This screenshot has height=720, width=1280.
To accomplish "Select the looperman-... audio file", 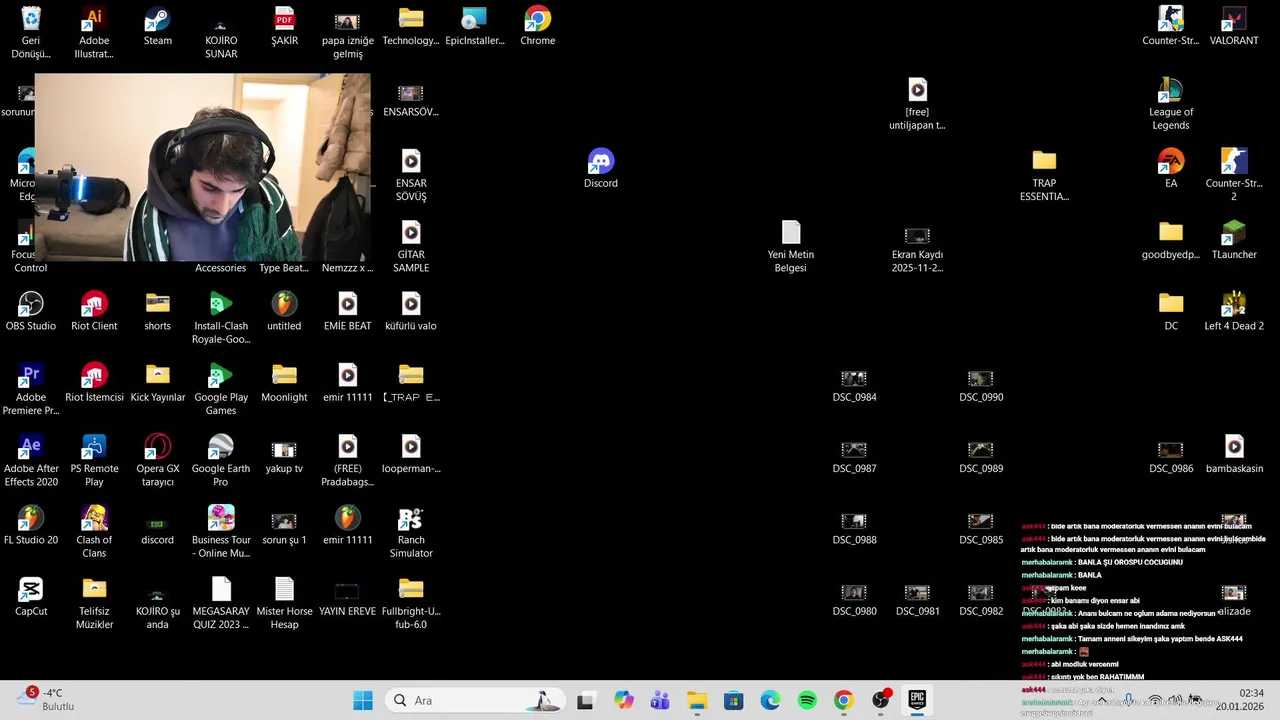I will pyautogui.click(x=411, y=455).
